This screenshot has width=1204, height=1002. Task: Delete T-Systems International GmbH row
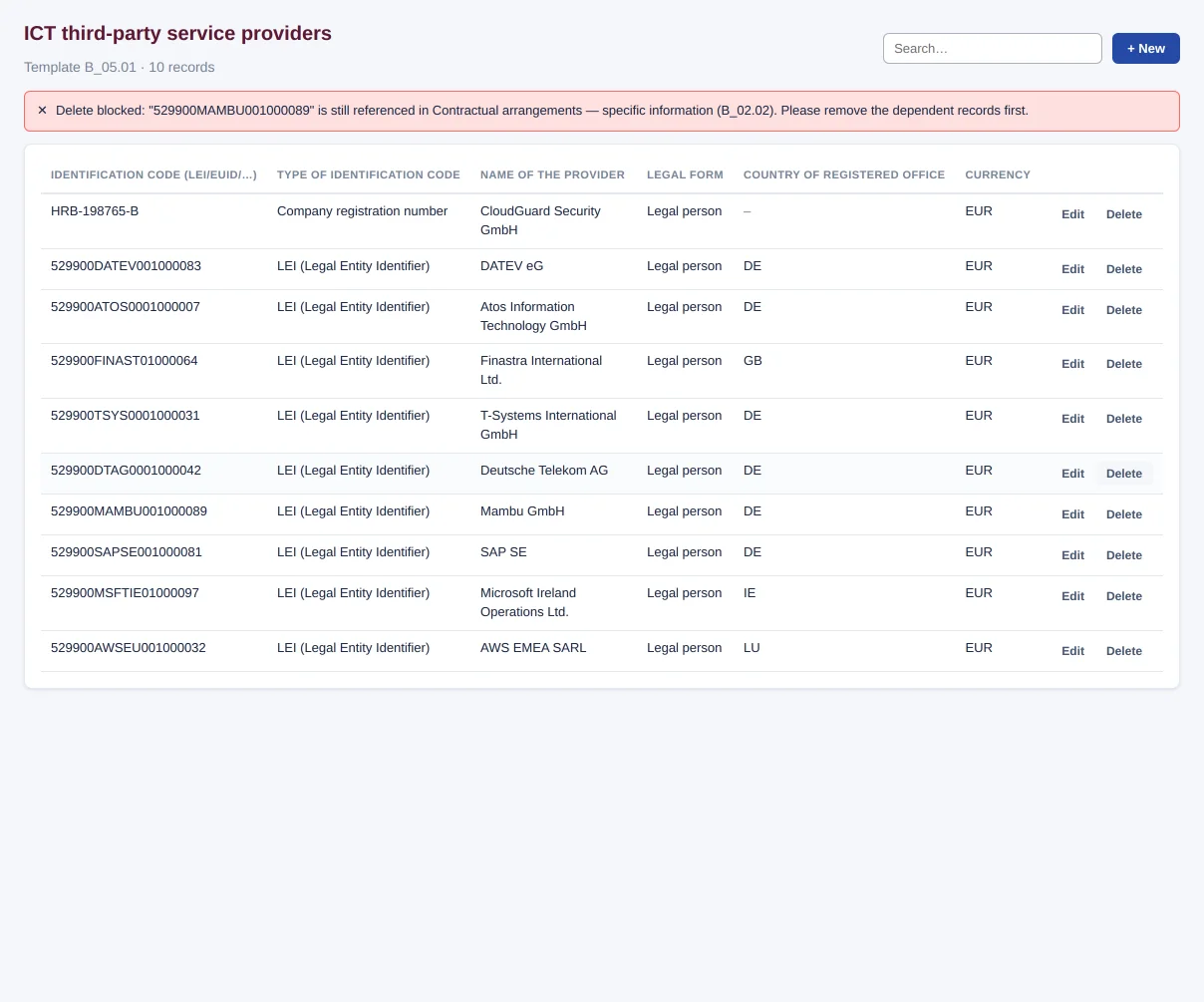(1124, 419)
